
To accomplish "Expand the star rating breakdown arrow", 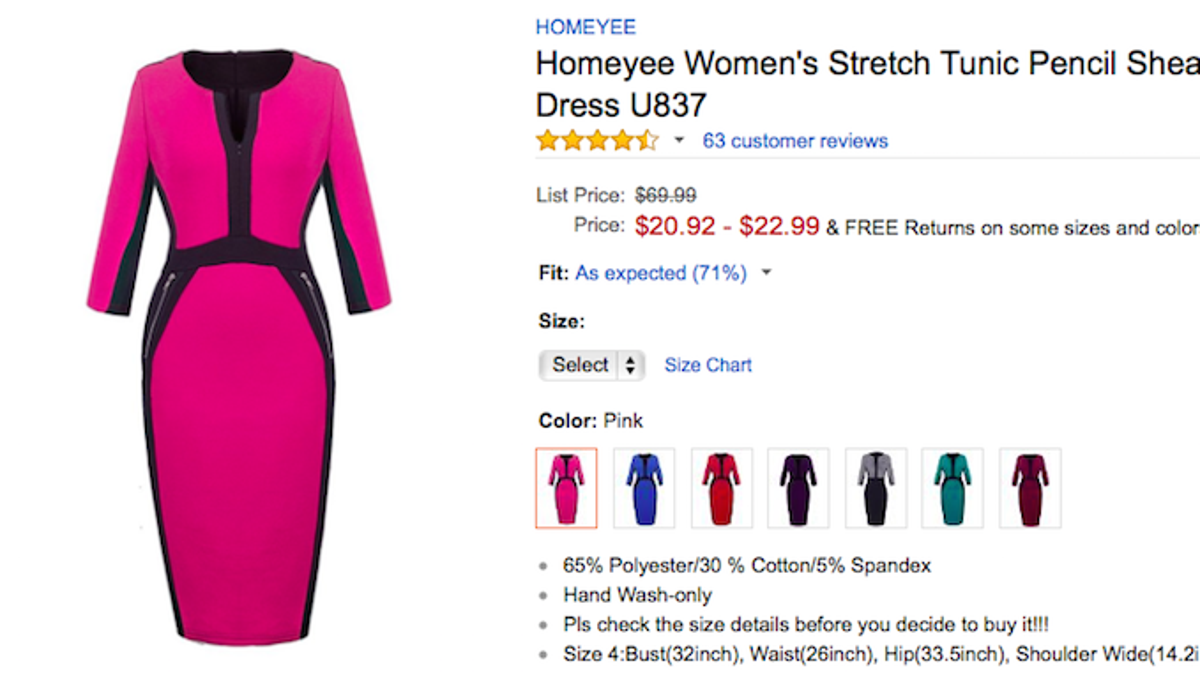I will 679,141.
